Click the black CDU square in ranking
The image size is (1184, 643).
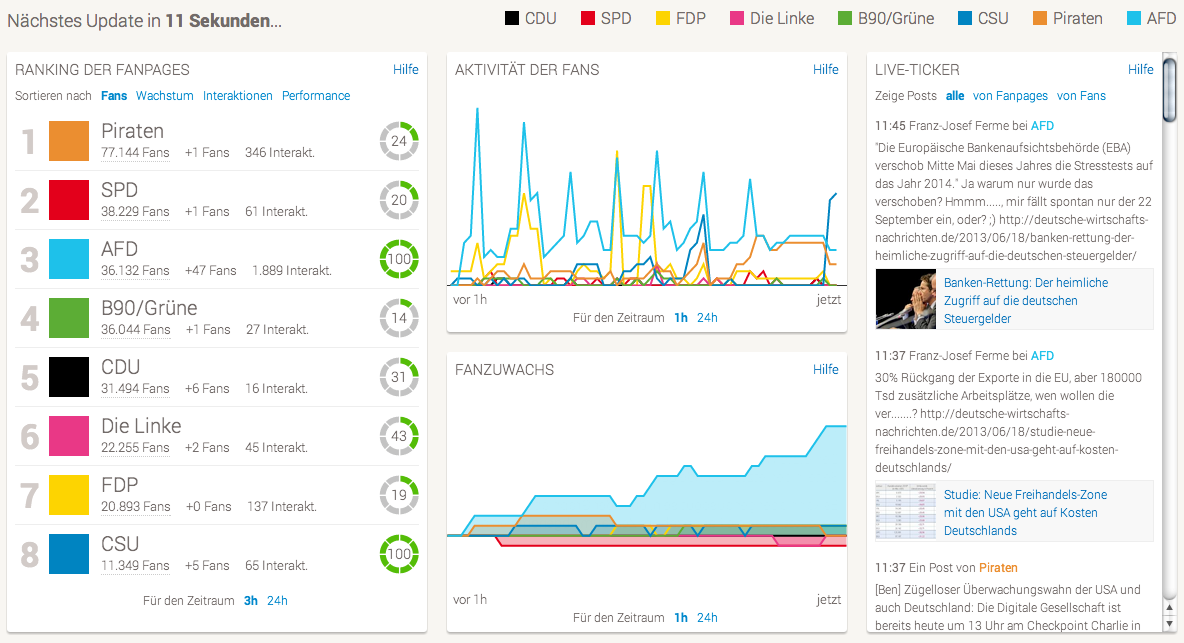click(69, 377)
